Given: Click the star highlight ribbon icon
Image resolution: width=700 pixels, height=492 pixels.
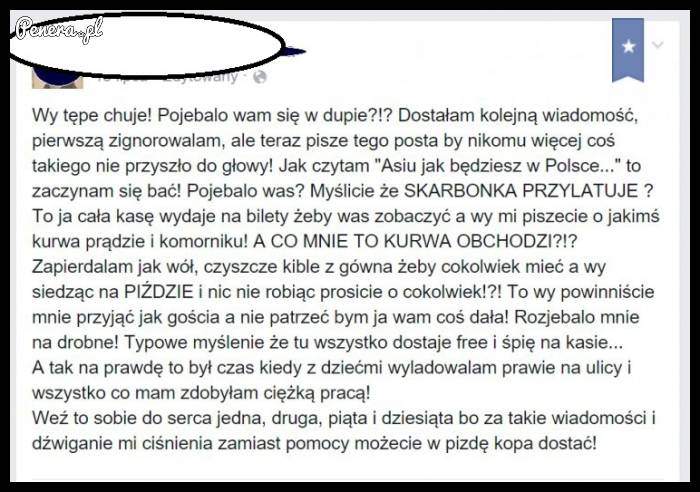Looking at the screenshot, I should coord(628,50).
